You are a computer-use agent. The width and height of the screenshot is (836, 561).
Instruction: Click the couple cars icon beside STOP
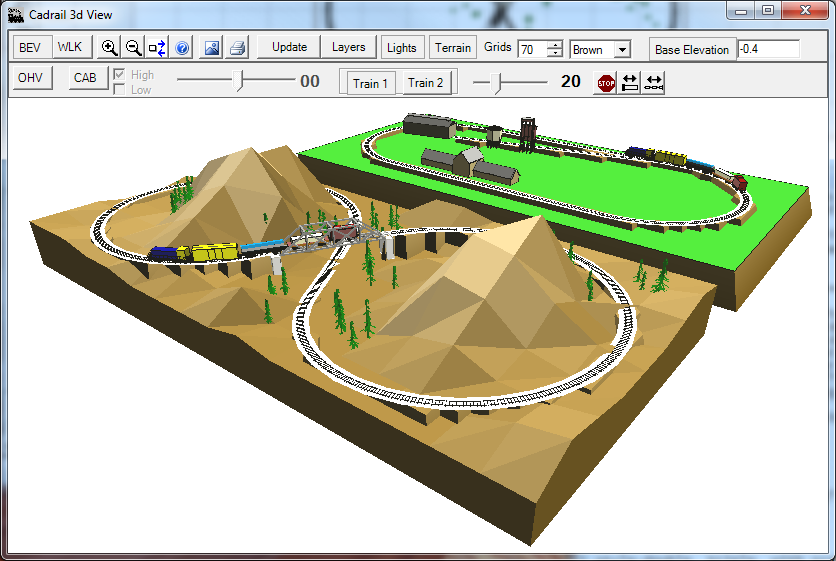630,83
